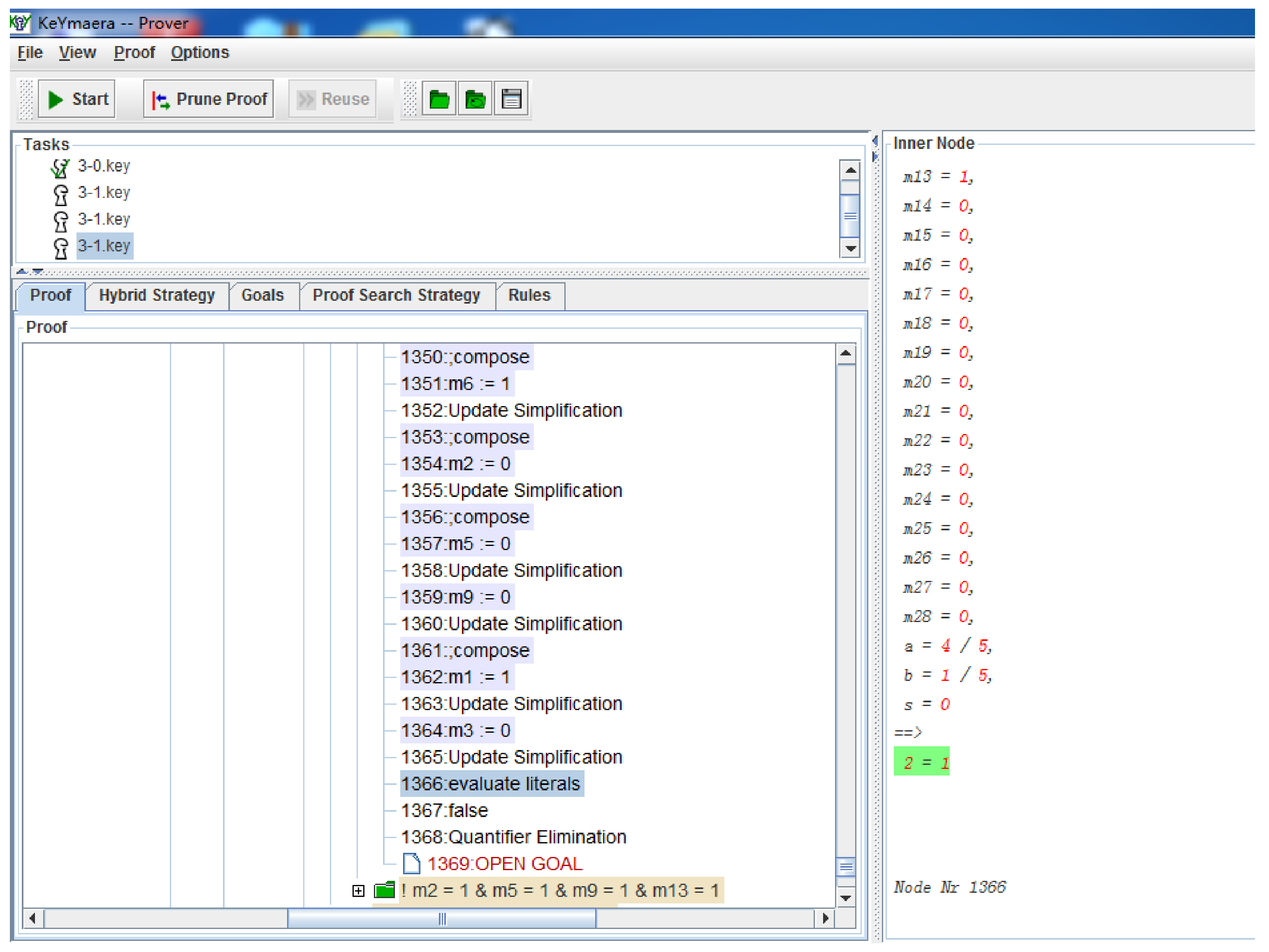Click the green folder icon beside m2 = 1 branch

(x=384, y=890)
